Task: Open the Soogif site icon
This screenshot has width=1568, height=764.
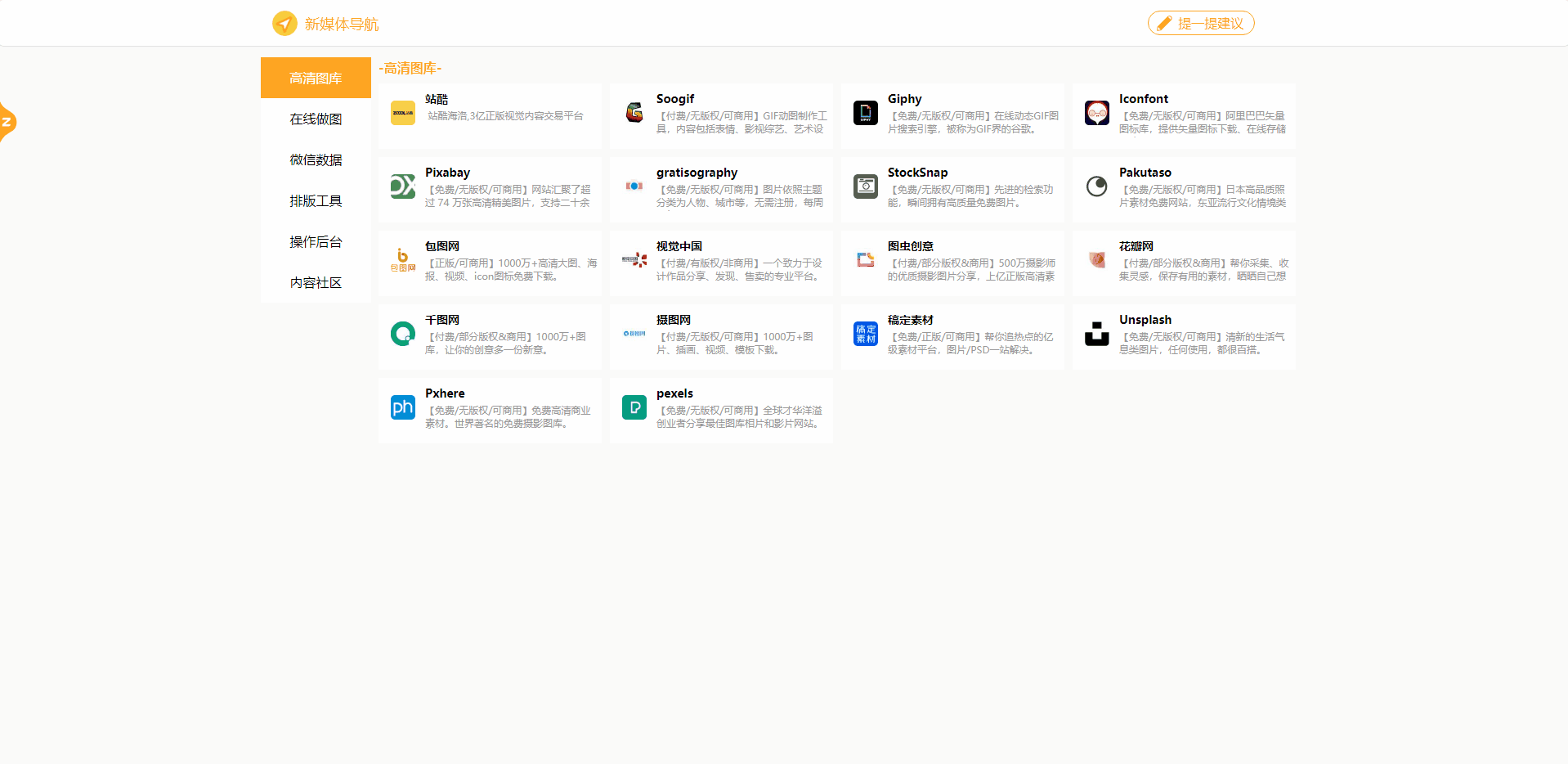Action: pos(634,113)
